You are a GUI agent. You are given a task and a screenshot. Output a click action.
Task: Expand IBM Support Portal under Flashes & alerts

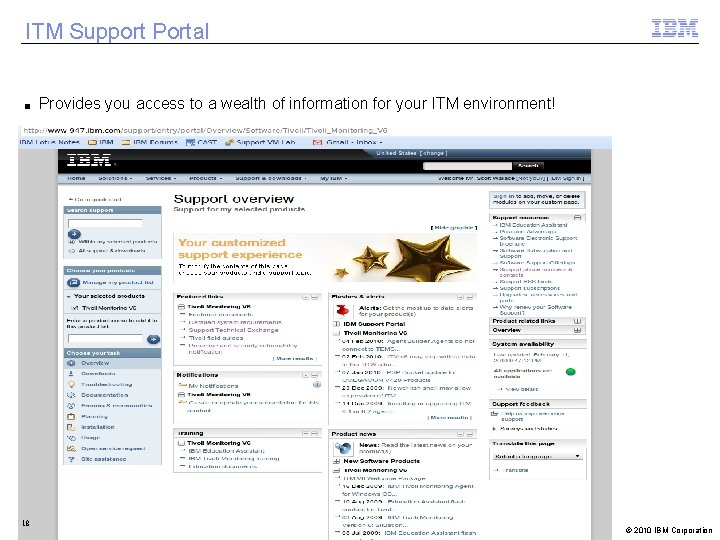click(x=336, y=324)
